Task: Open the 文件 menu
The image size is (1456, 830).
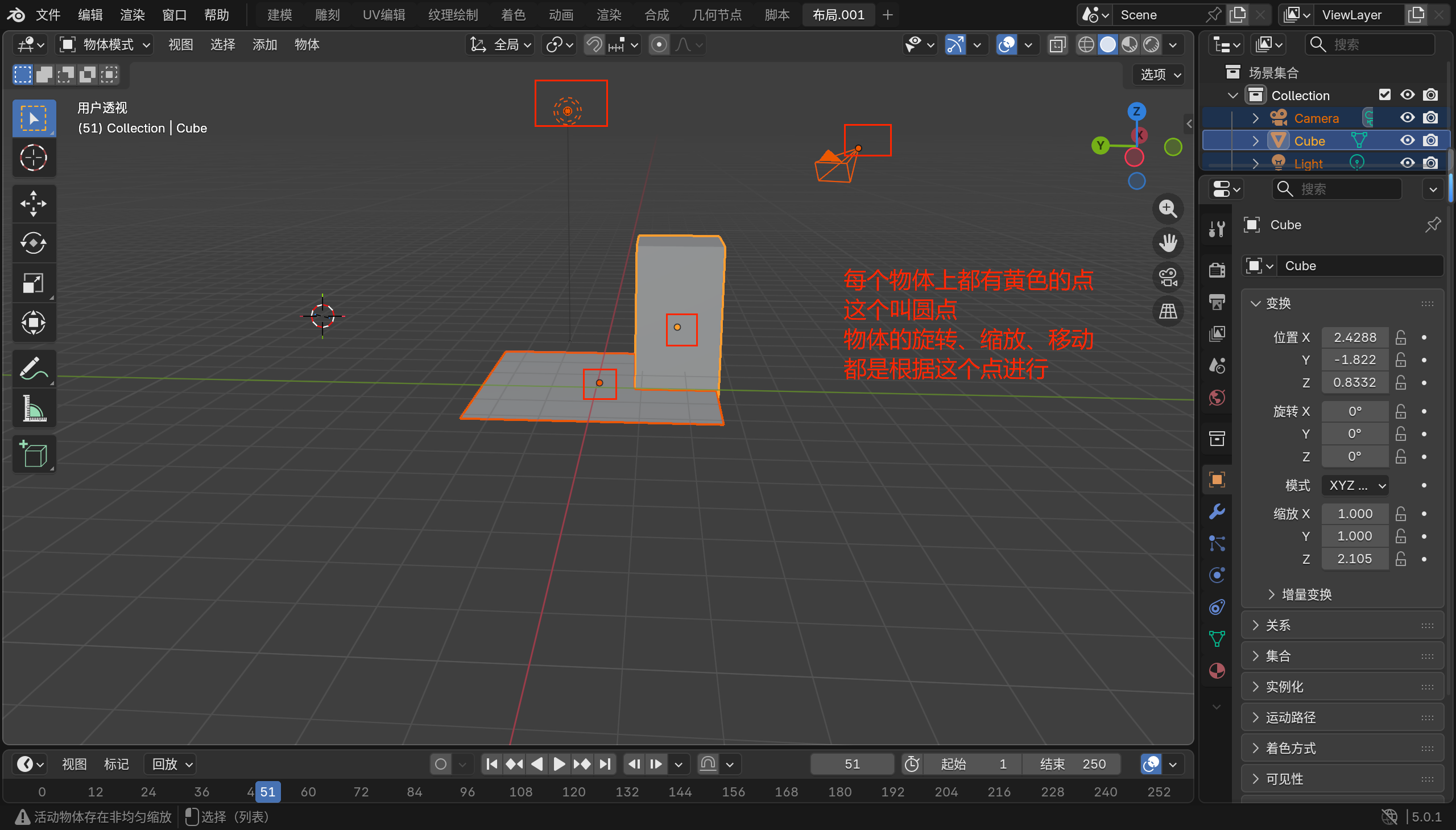Action: pyautogui.click(x=48, y=15)
